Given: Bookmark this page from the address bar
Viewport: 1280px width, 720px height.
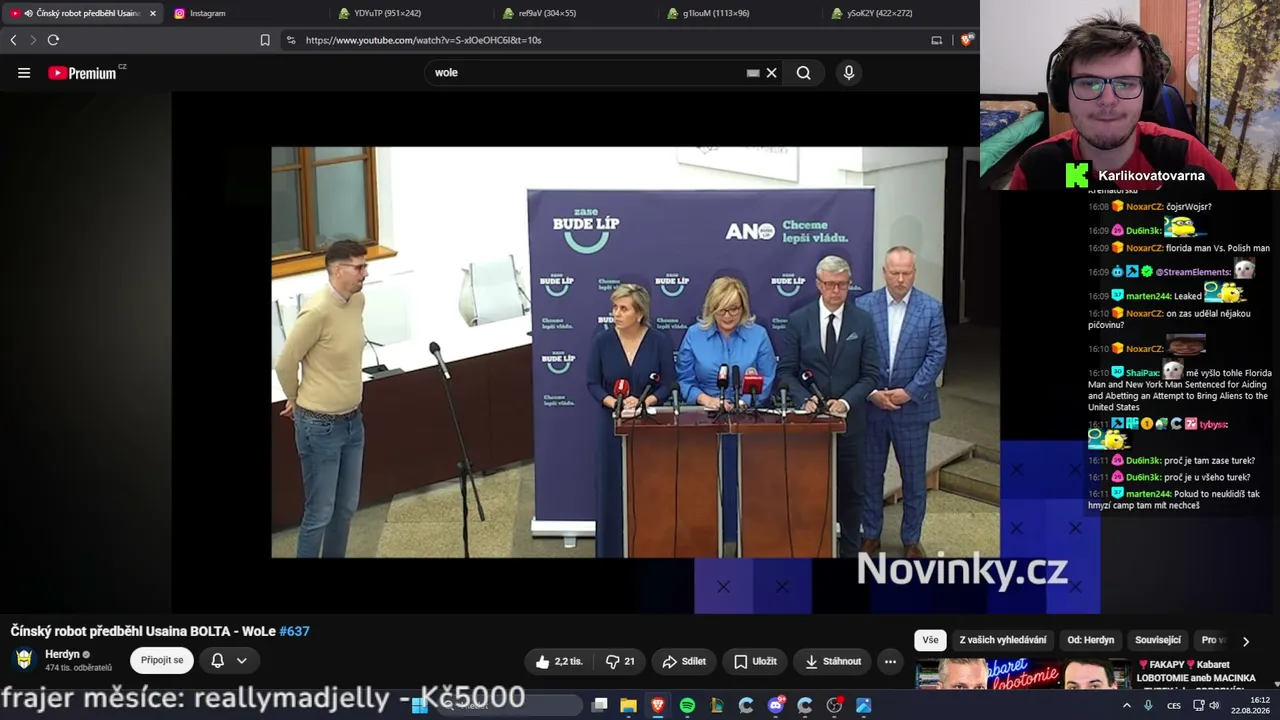Looking at the screenshot, I should coord(265,40).
